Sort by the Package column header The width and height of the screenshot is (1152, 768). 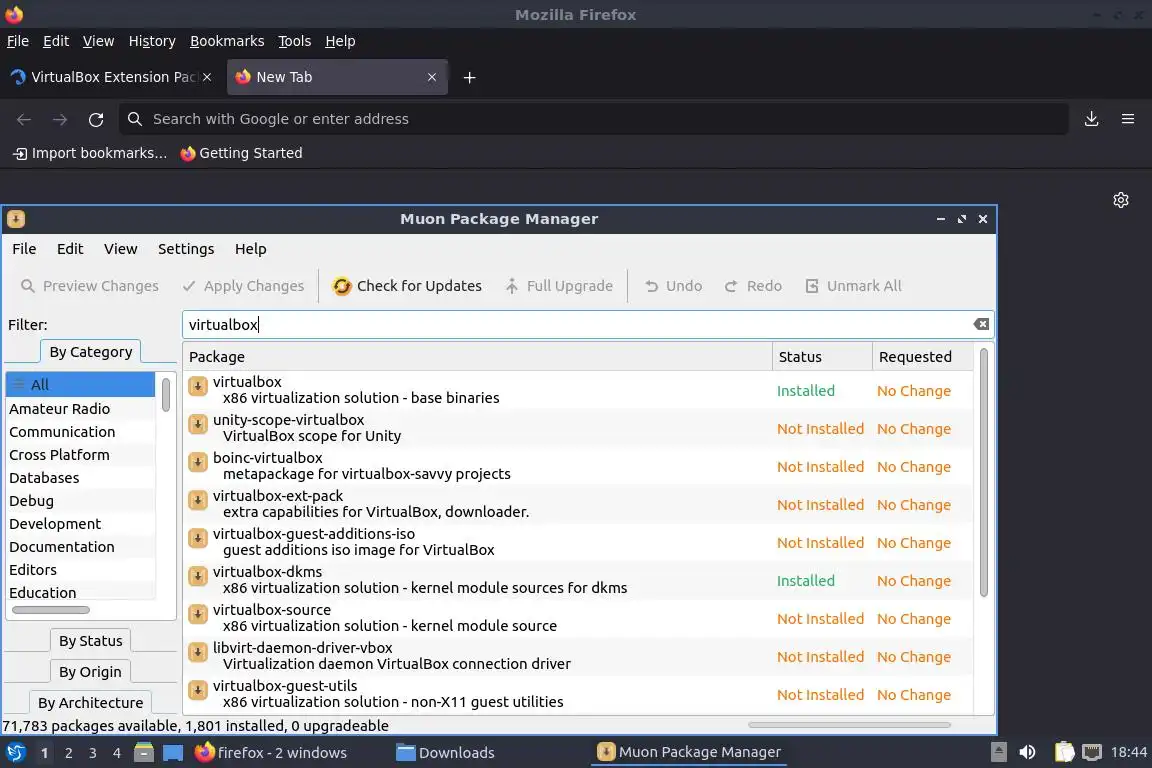(x=478, y=356)
